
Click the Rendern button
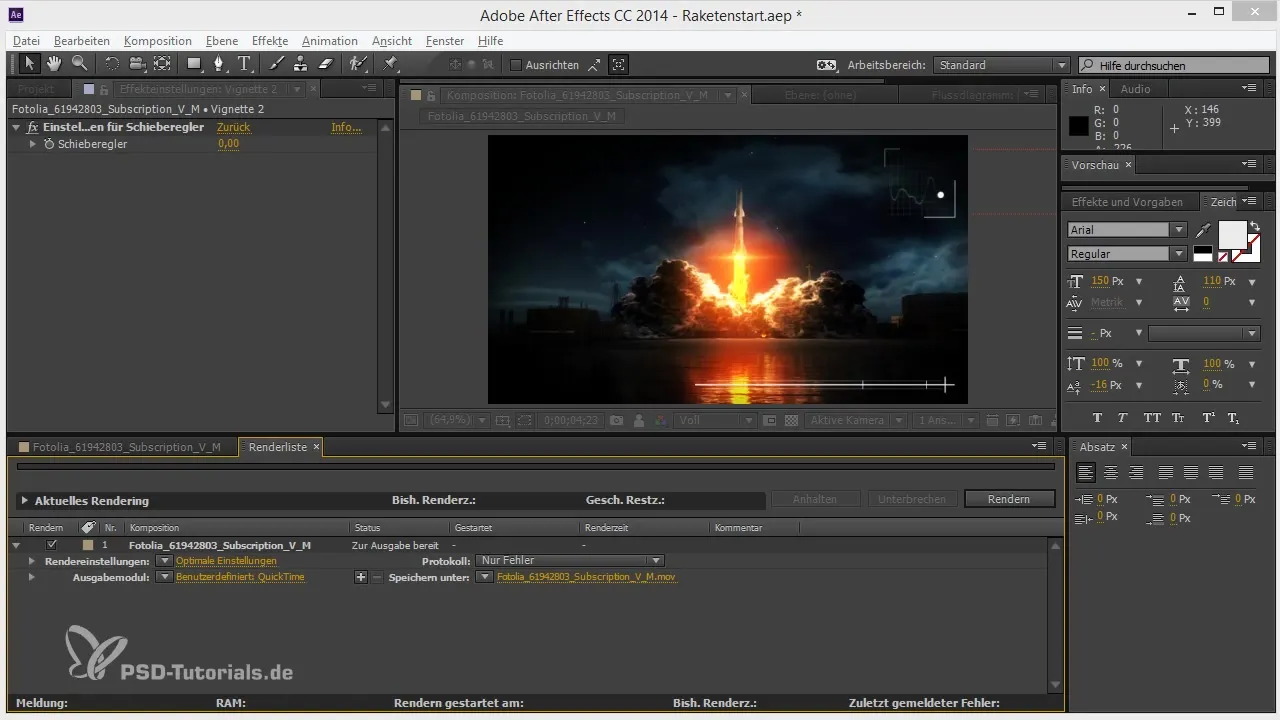pyautogui.click(x=1009, y=499)
